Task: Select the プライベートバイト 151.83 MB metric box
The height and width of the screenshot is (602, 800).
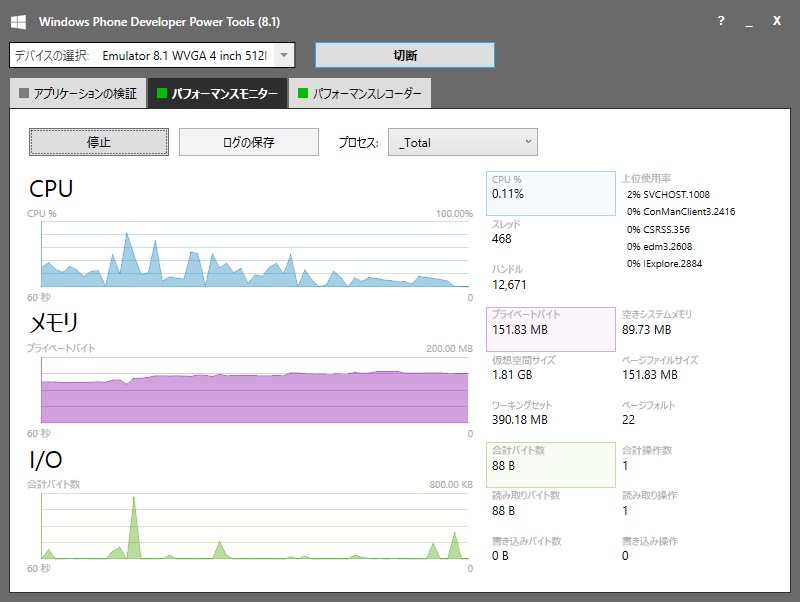Action: point(551,329)
